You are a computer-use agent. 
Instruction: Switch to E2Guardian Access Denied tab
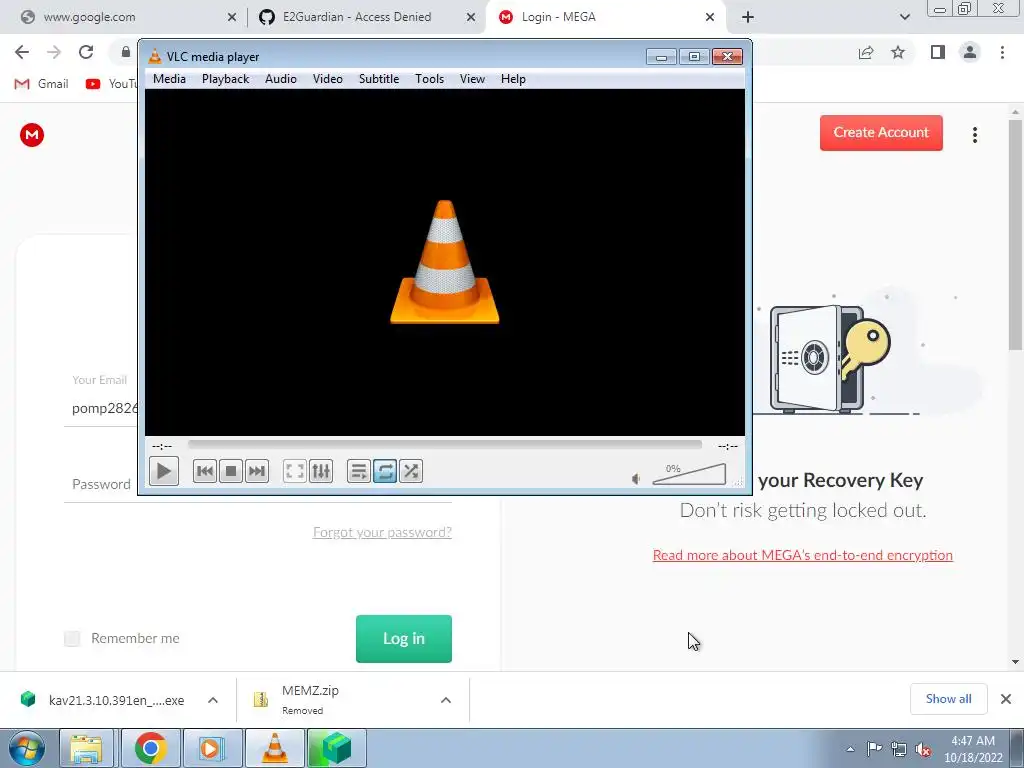[356, 17]
